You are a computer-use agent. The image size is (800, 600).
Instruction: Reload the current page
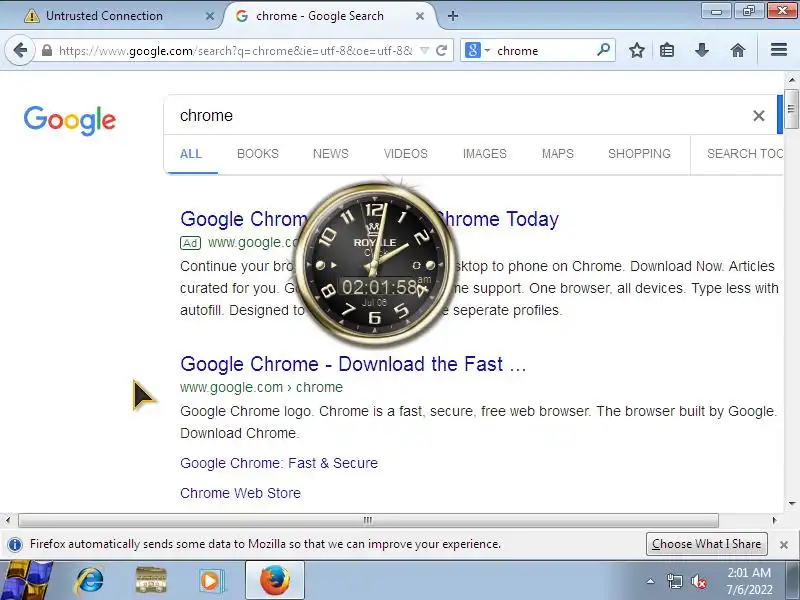(442, 51)
